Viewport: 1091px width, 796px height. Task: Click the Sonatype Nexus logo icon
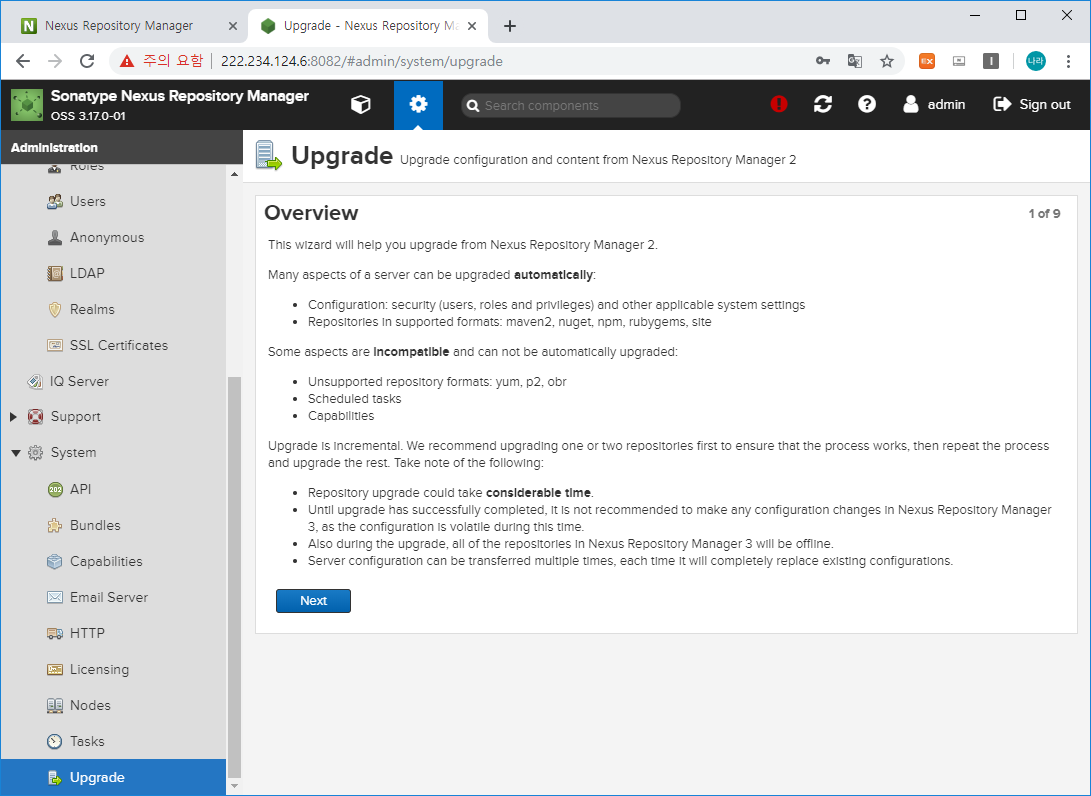pyautogui.click(x=27, y=104)
